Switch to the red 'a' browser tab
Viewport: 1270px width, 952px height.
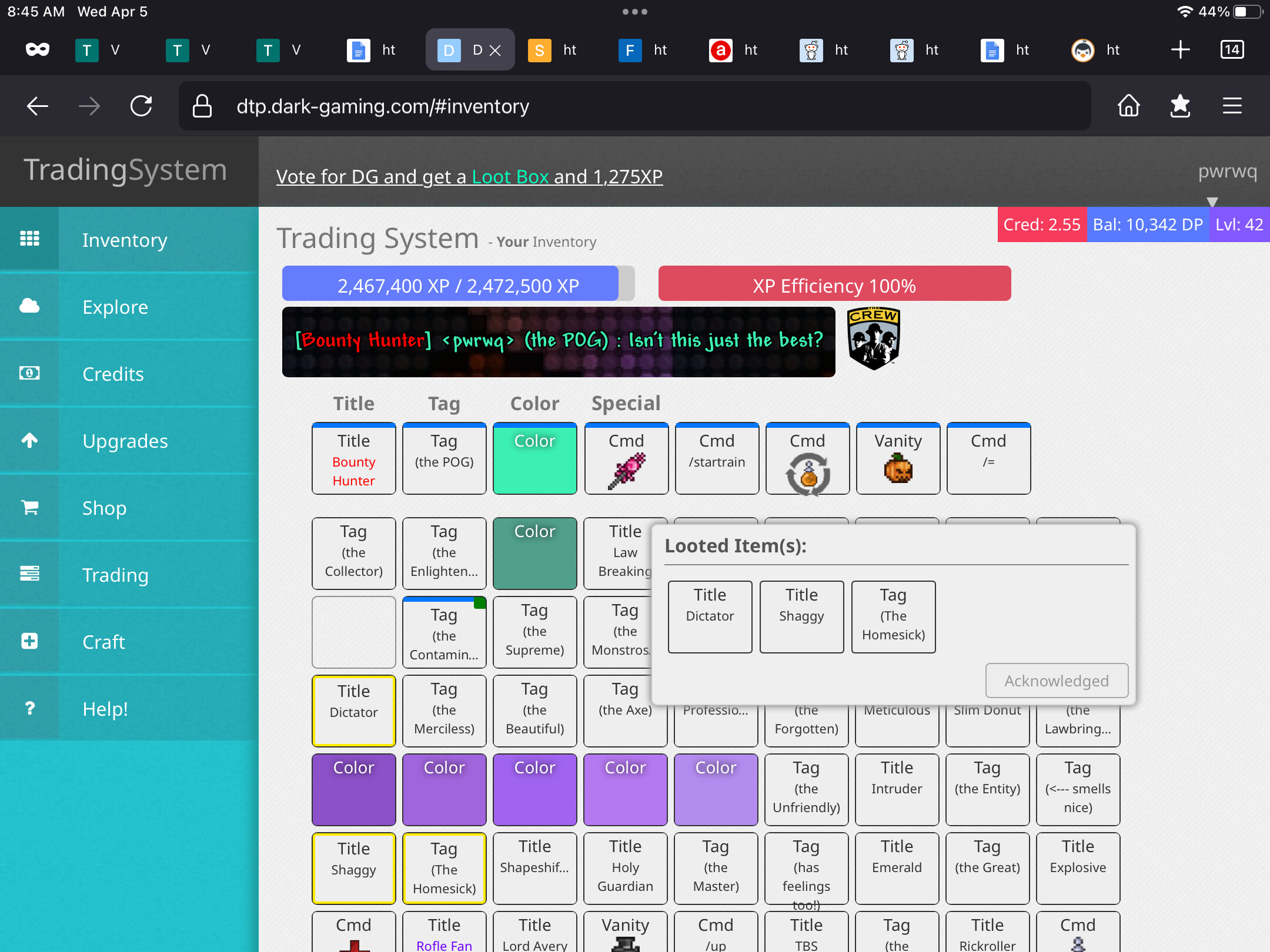point(735,50)
